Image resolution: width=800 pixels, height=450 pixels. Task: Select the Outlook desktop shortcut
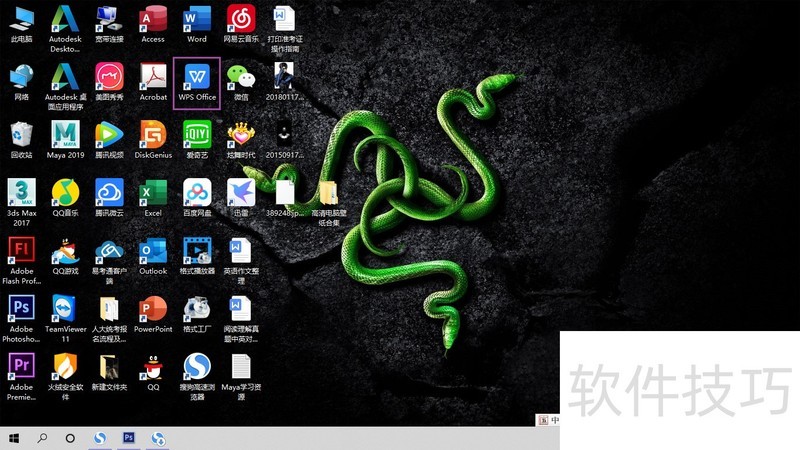(x=153, y=256)
